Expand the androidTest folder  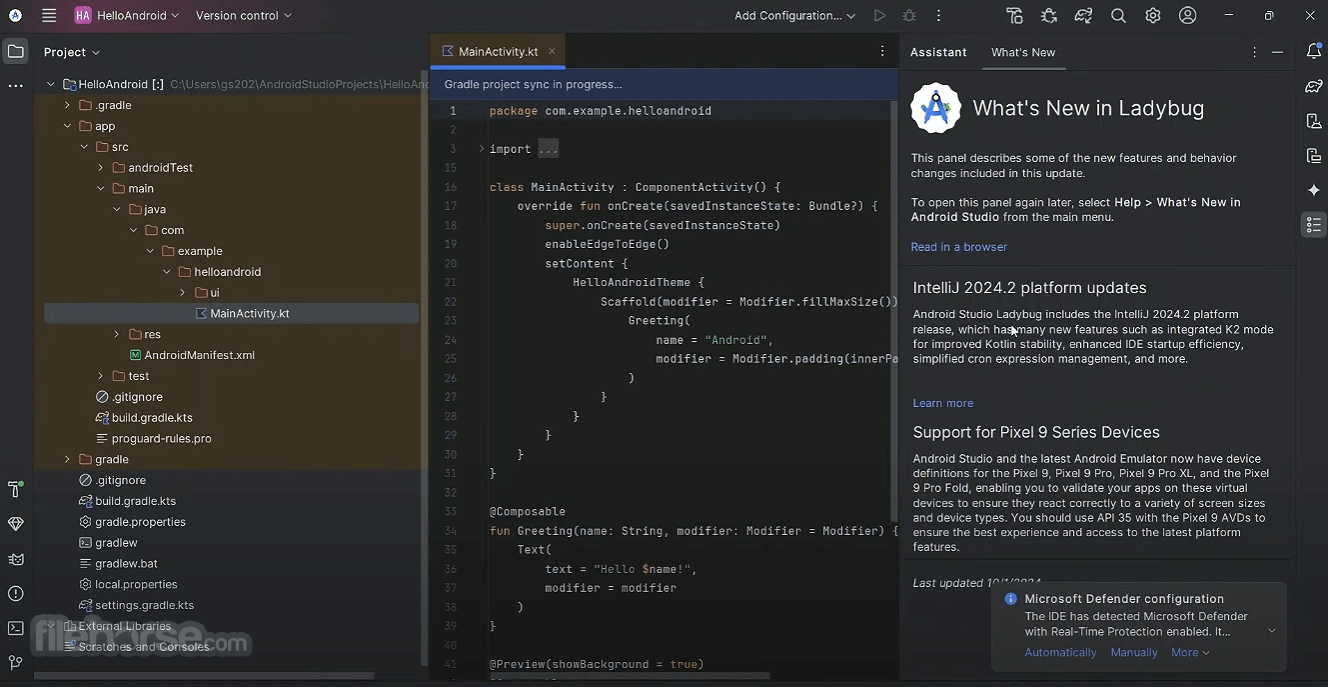pyautogui.click(x=101, y=168)
